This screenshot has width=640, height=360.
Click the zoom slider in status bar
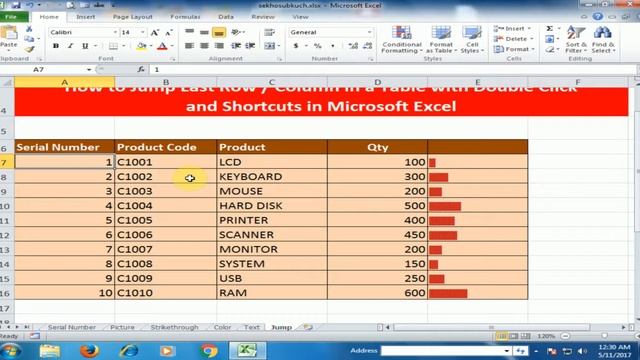pos(604,336)
